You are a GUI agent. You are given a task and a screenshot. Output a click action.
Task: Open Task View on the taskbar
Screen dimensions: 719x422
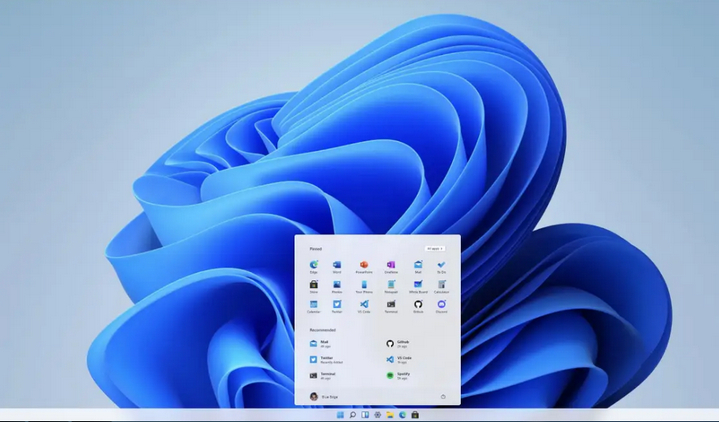365,415
